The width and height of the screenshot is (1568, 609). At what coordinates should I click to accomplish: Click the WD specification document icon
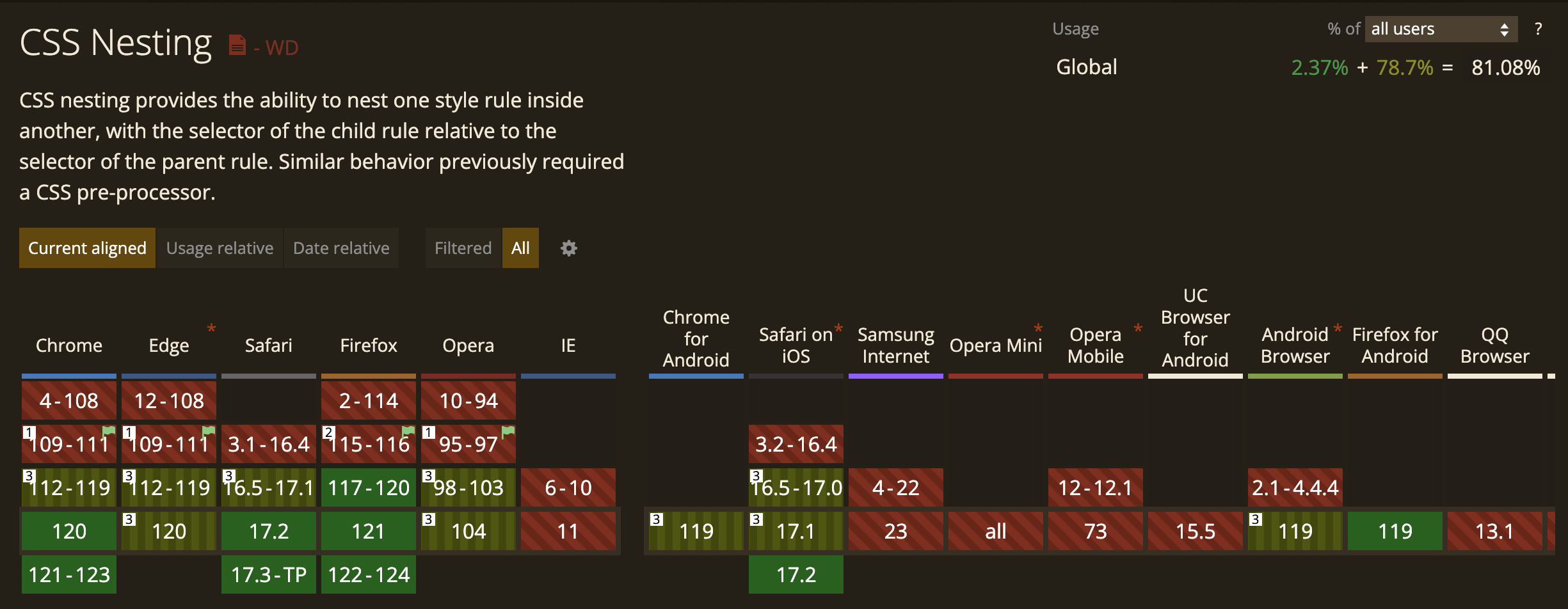pos(236,45)
